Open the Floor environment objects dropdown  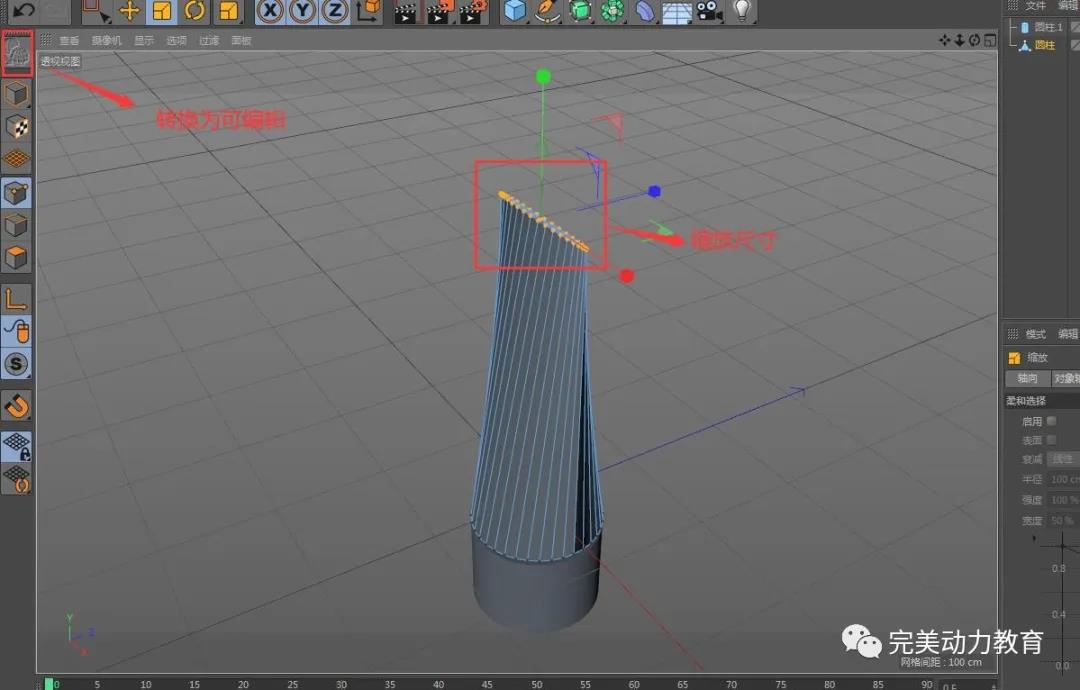click(x=677, y=11)
